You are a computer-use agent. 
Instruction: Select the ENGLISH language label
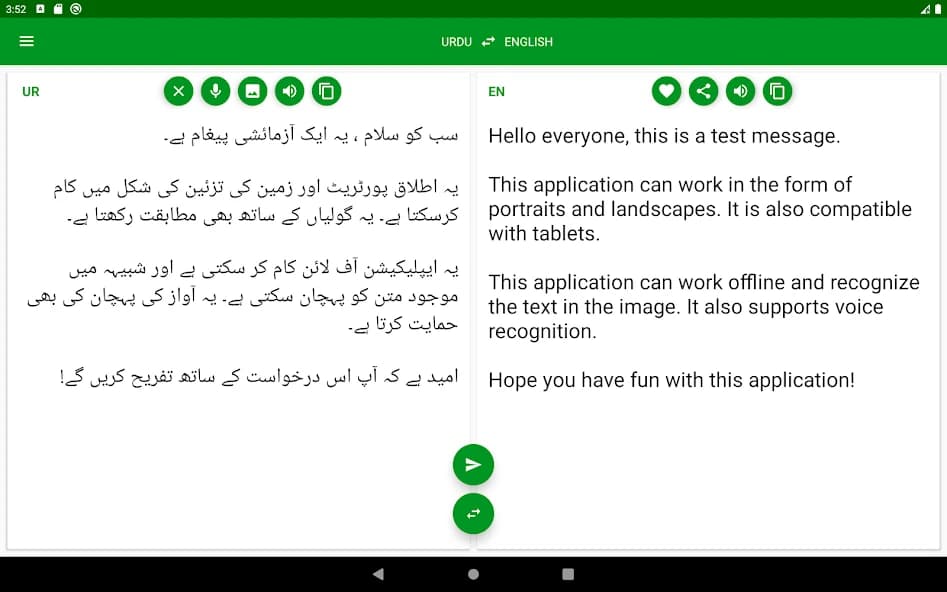[529, 42]
